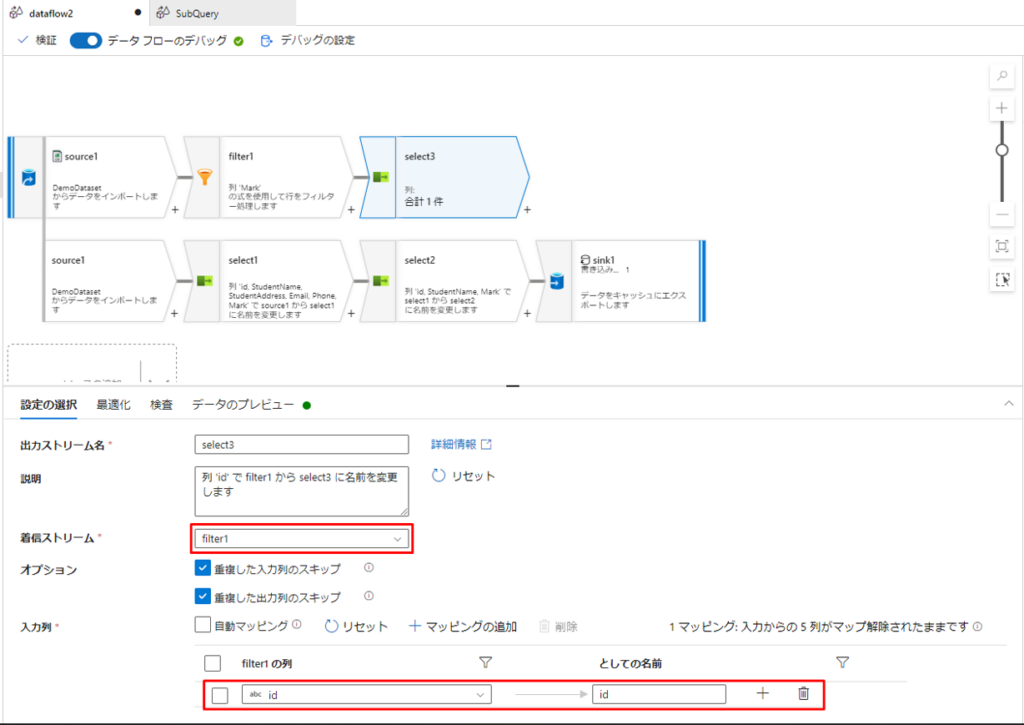Image resolution: width=1024 pixels, height=725 pixels.
Task: Click the 検証 validate button
Action: (x=37, y=40)
